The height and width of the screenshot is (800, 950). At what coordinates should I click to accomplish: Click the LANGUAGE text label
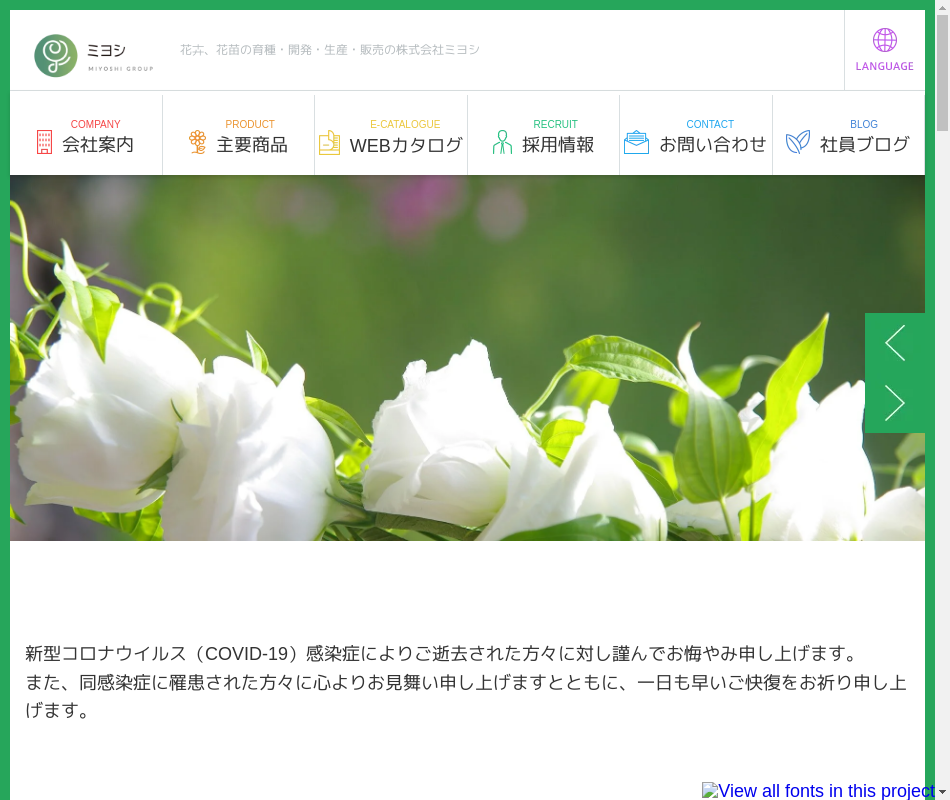point(884,66)
